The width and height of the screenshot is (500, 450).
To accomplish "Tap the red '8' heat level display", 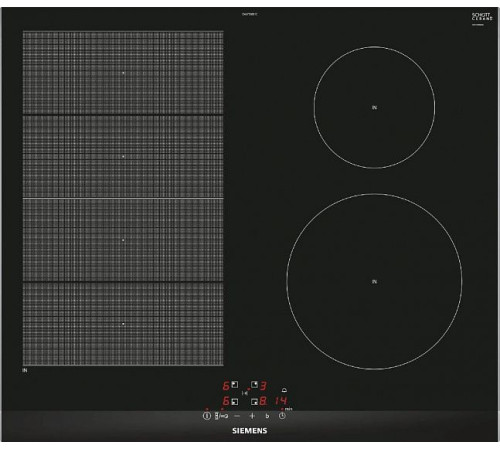I will (x=263, y=401).
